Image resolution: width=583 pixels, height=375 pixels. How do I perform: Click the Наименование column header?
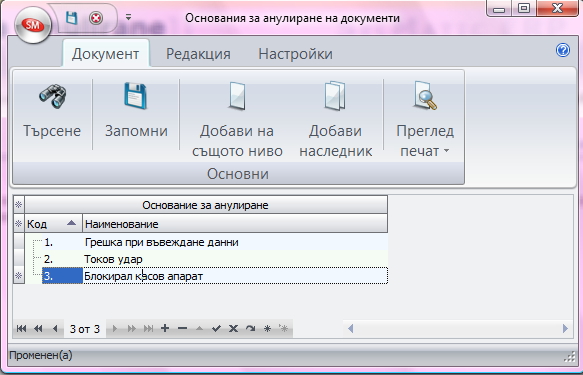pyautogui.click(x=235, y=224)
